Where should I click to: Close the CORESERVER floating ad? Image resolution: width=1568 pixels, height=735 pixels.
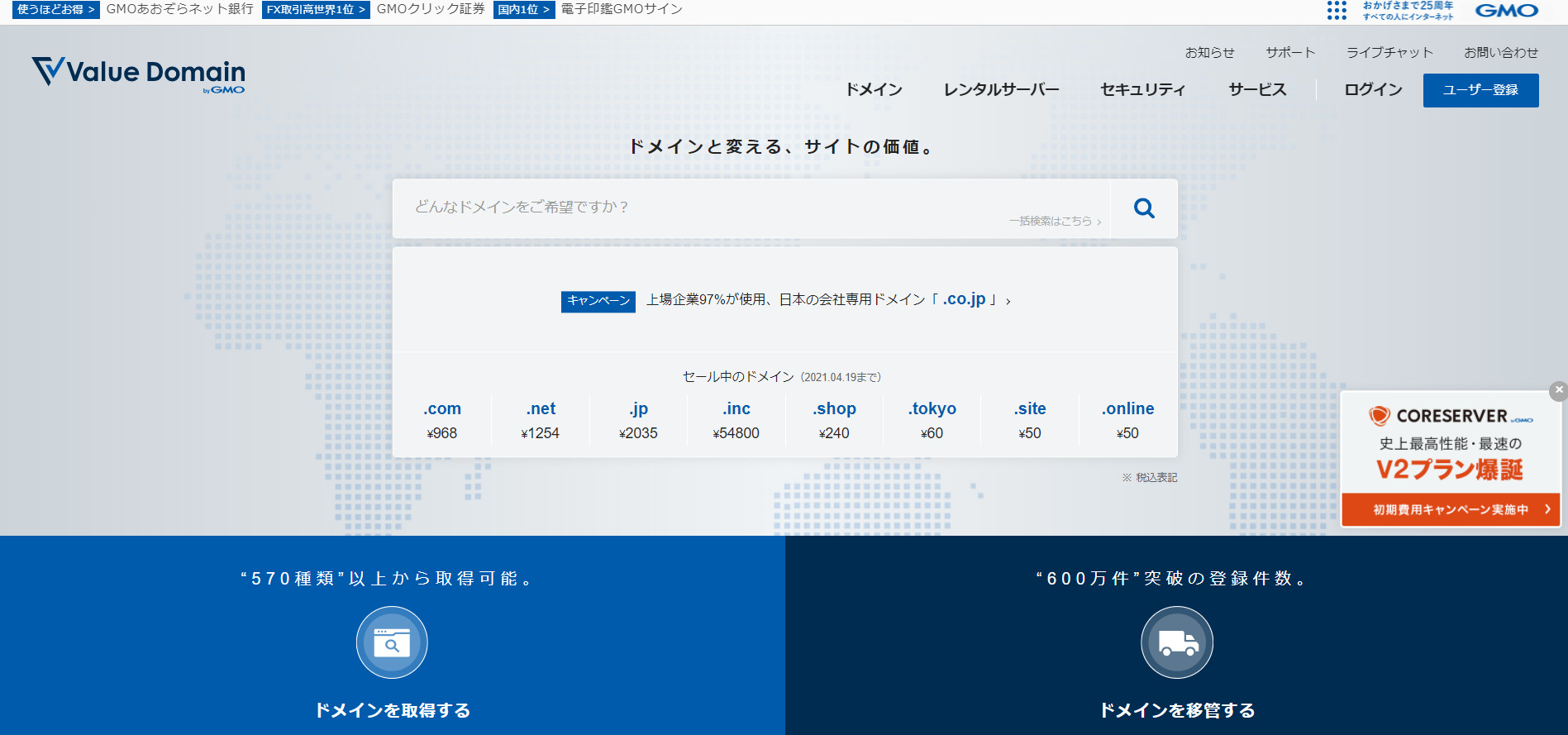click(1558, 390)
